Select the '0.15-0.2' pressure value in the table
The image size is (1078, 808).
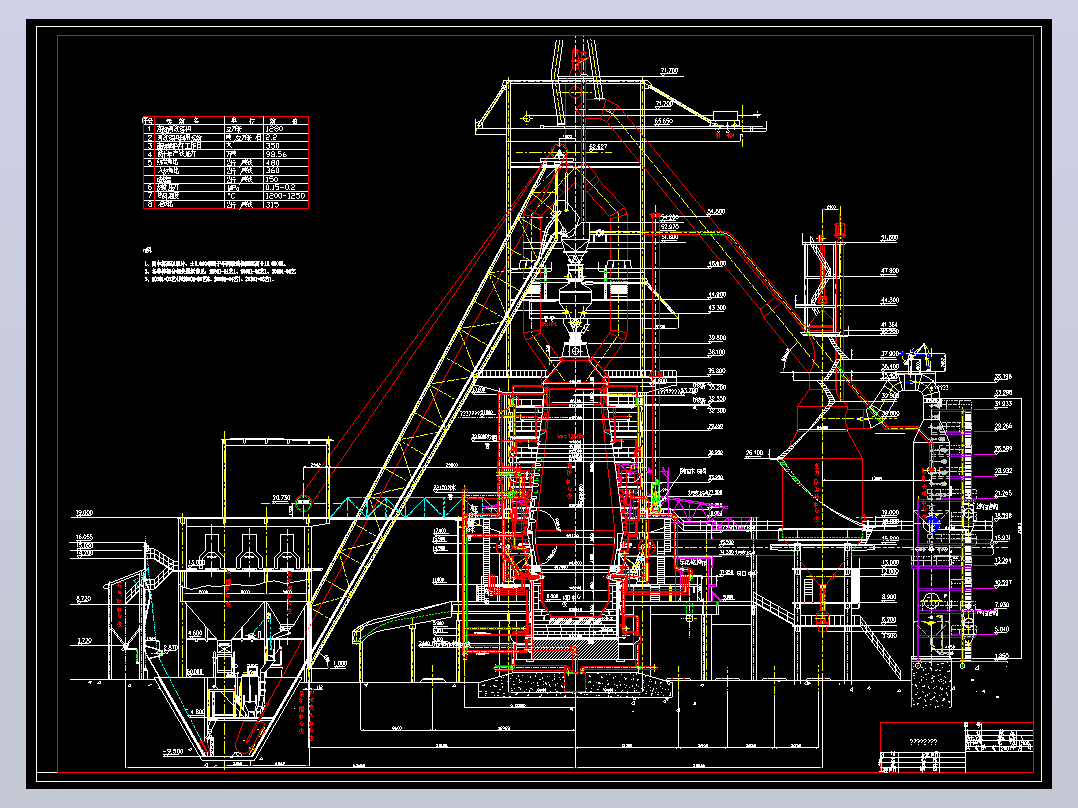280,187
